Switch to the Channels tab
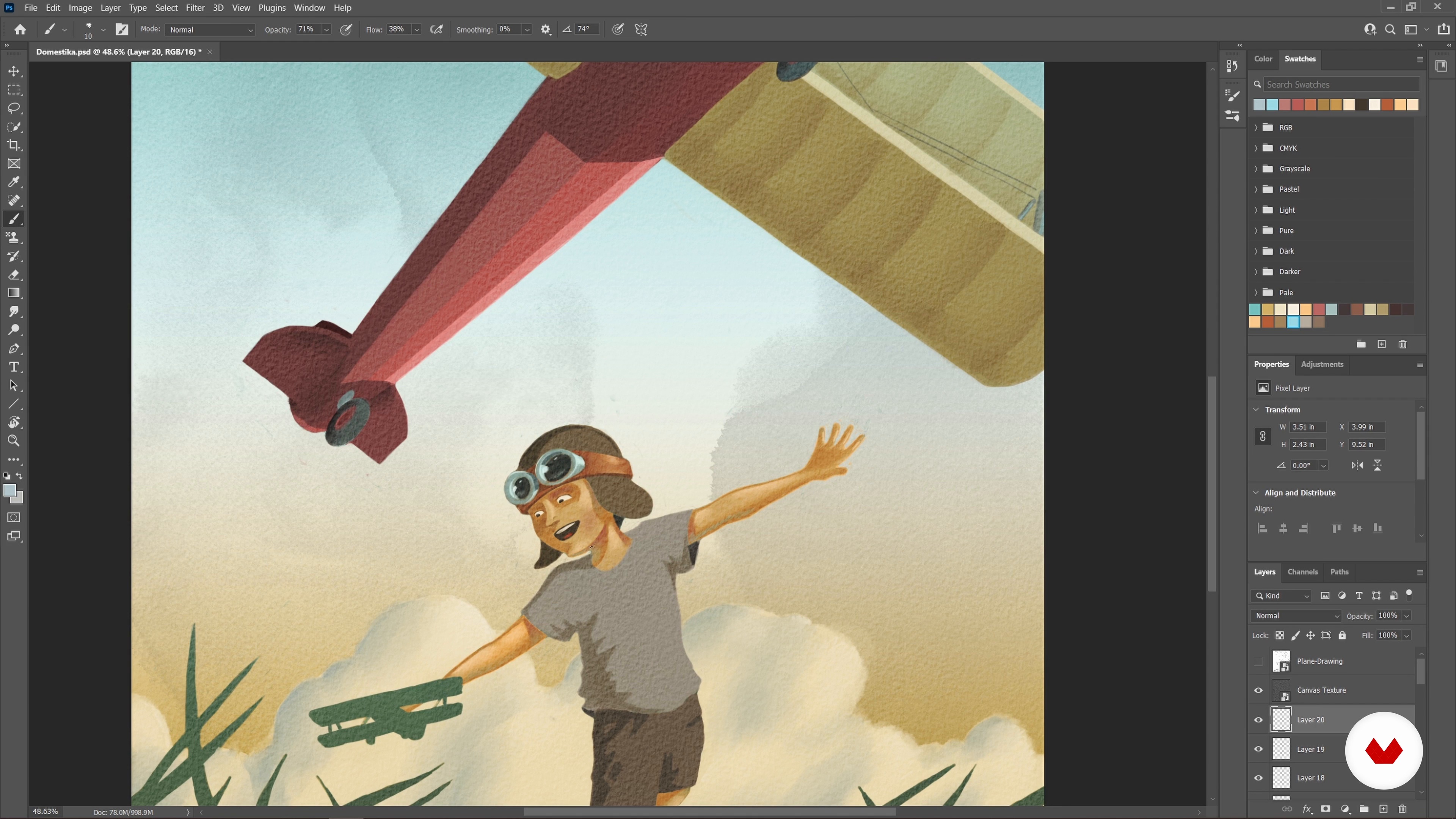Image resolution: width=1456 pixels, height=819 pixels. click(x=1302, y=572)
